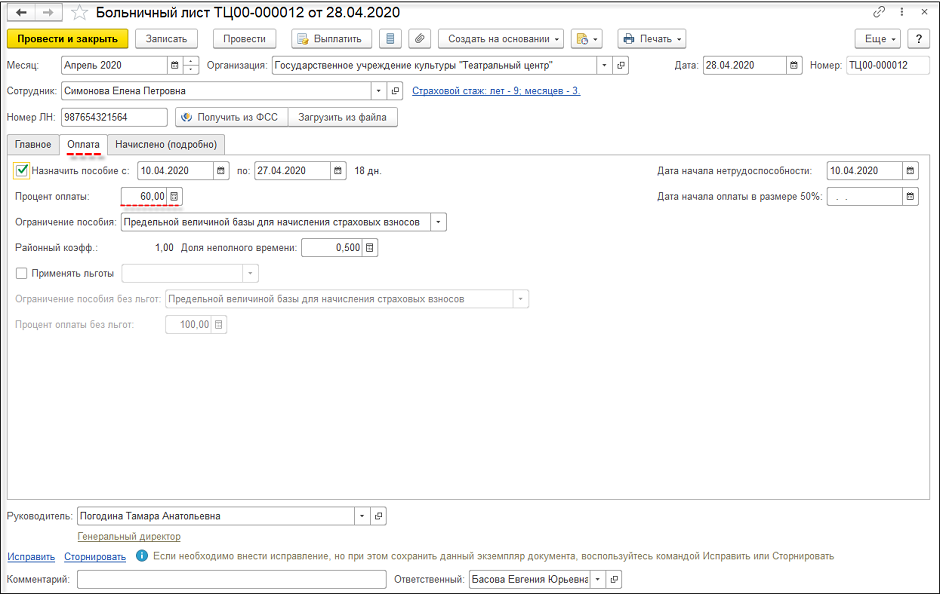Toggle Назначить пособие checkbox

pyautogui.click(x=22, y=171)
